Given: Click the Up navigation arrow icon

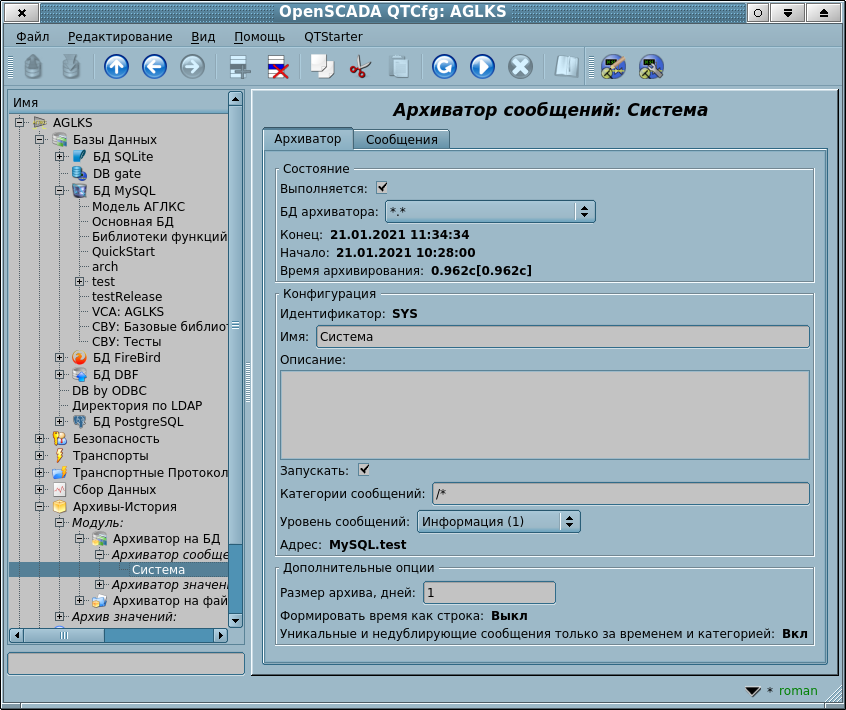Looking at the screenshot, I should point(117,67).
